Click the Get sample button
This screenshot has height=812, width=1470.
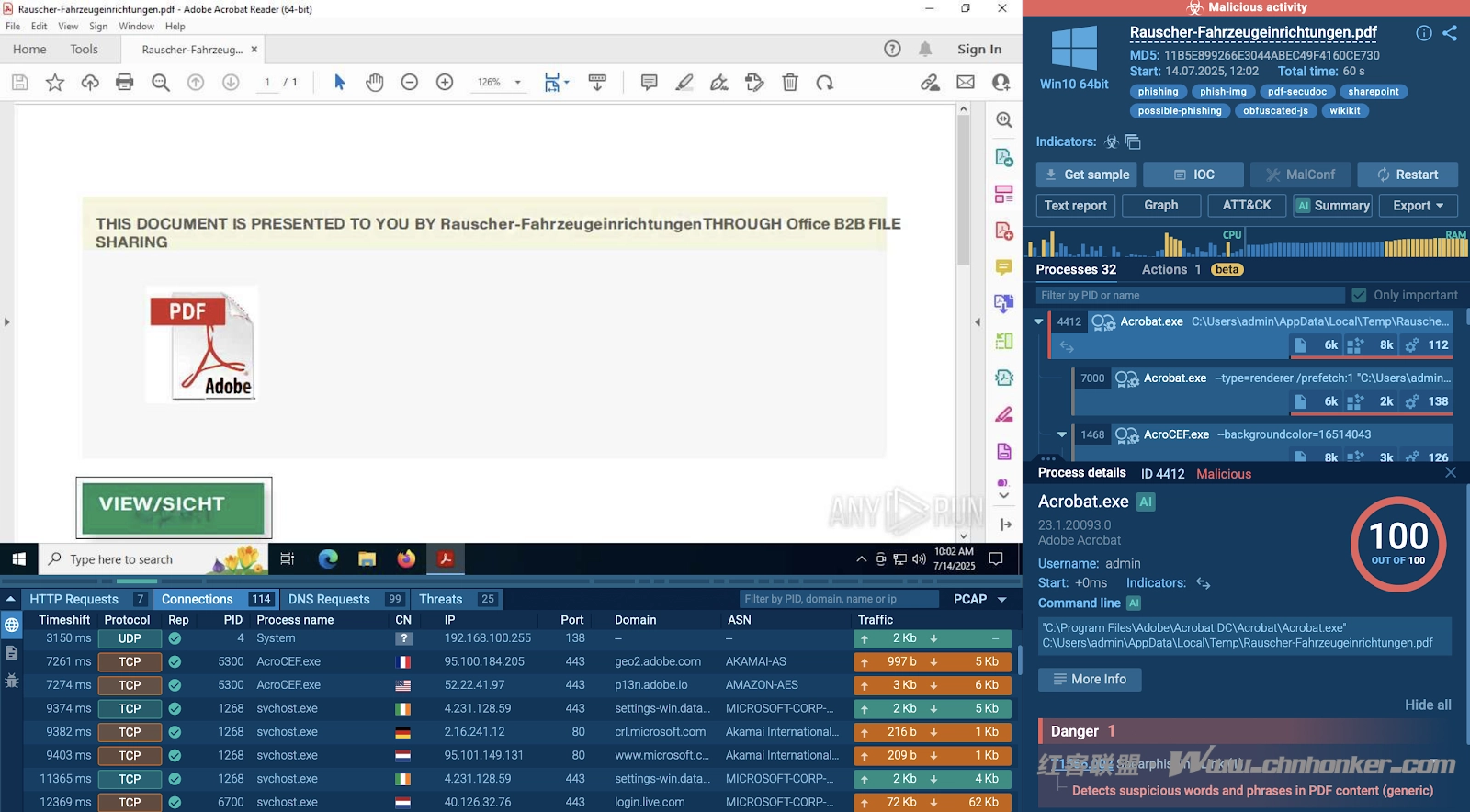pos(1087,175)
